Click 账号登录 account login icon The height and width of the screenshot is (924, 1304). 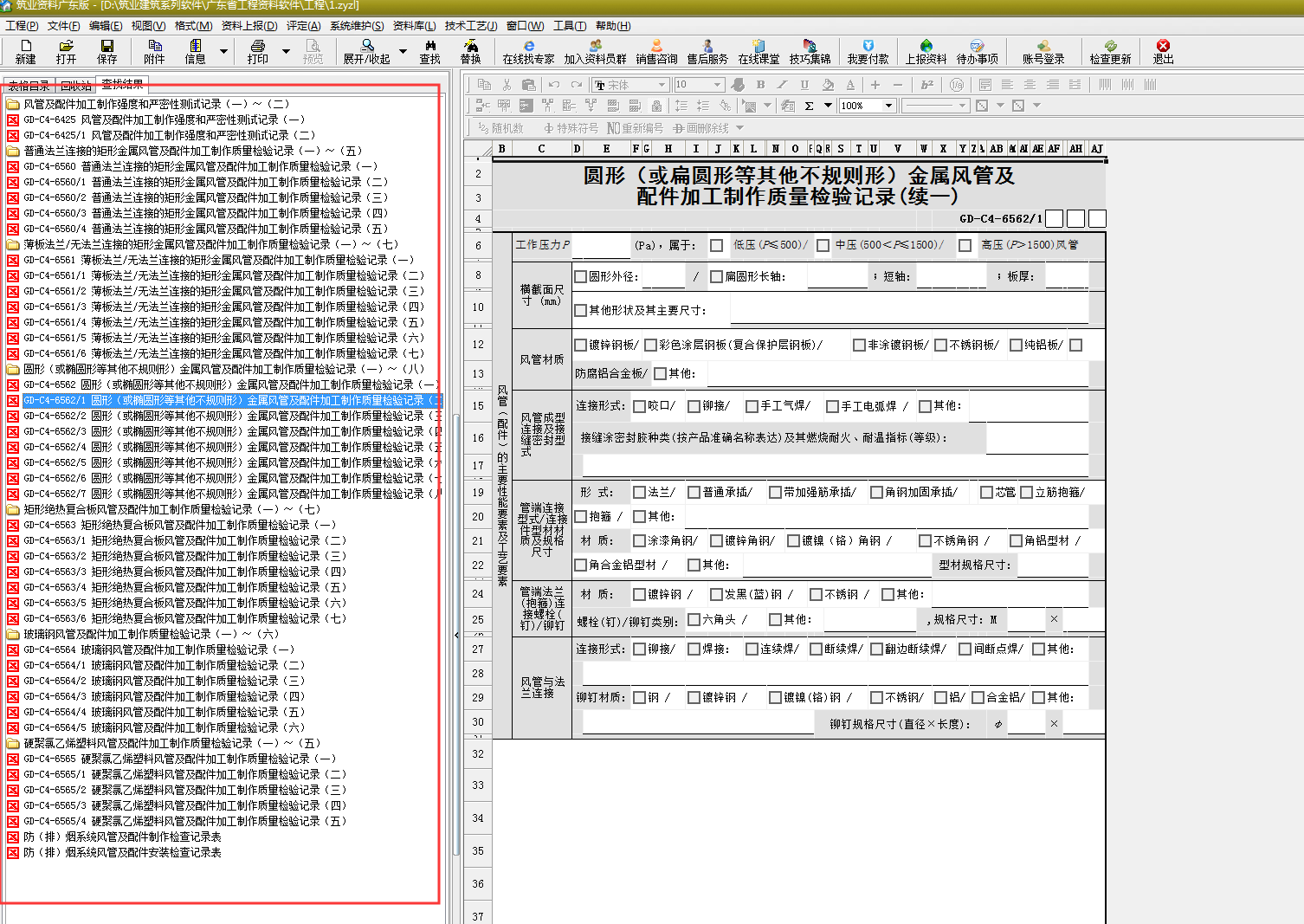pos(1043,51)
